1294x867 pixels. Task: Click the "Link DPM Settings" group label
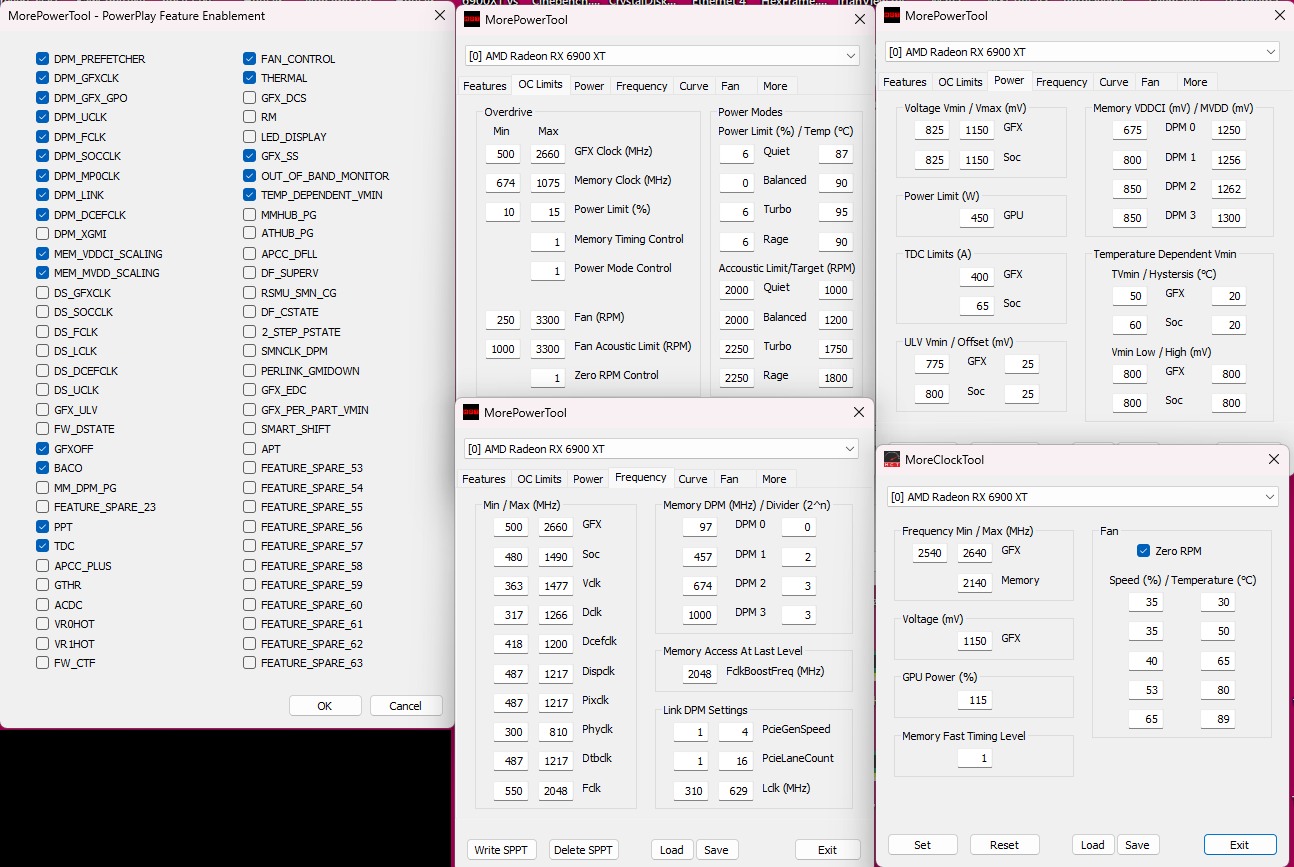(x=705, y=710)
